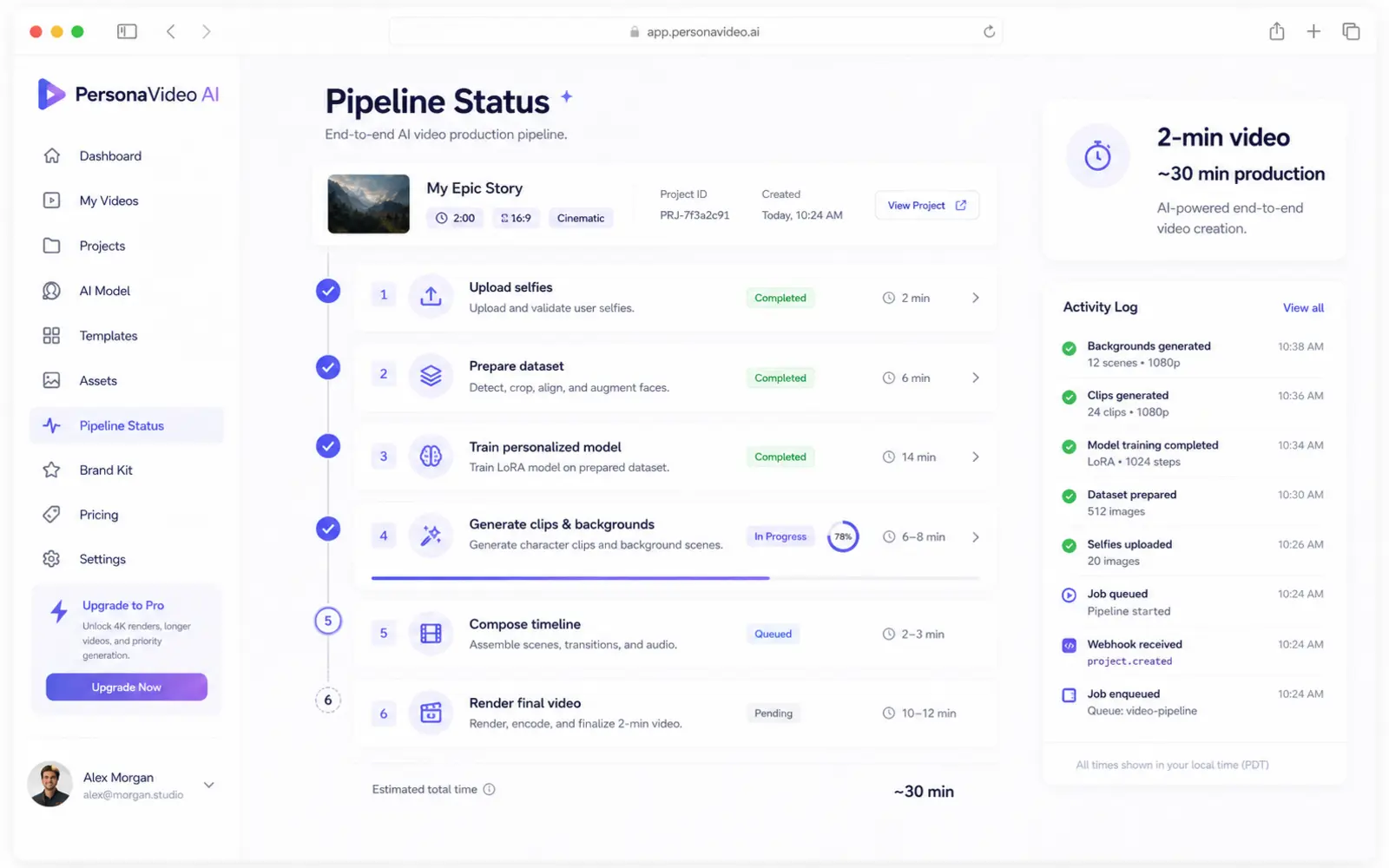1389x868 pixels.
Task: Click the Brand Kit star icon
Action: click(x=52, y=470)
